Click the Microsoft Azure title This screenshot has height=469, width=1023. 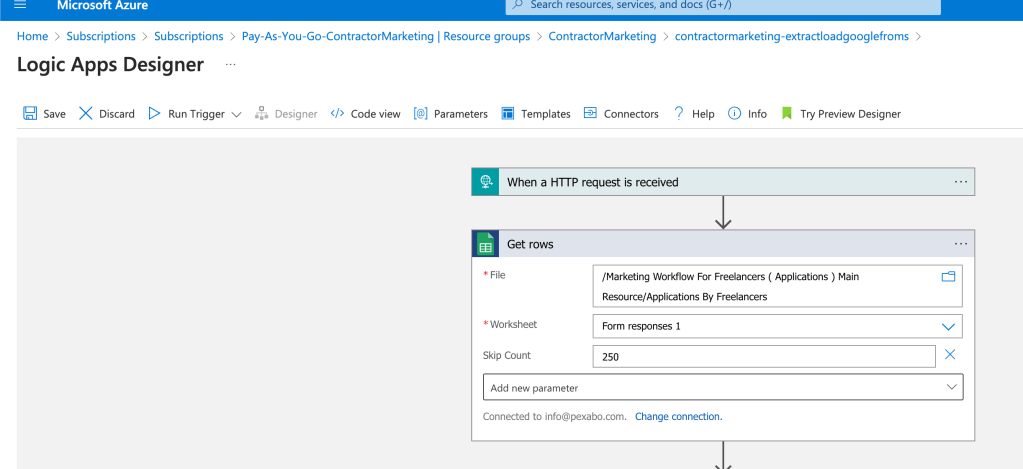102,5
